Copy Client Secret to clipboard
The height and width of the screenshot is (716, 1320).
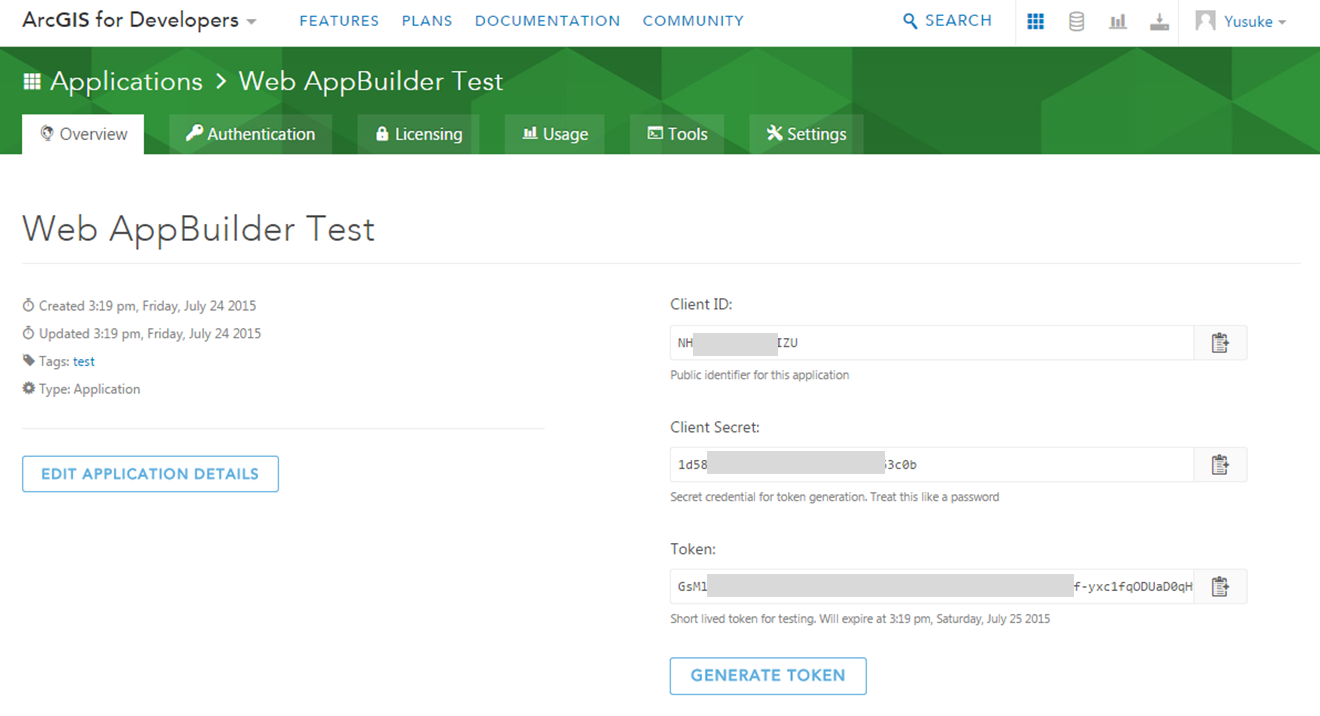[1220, 465]
